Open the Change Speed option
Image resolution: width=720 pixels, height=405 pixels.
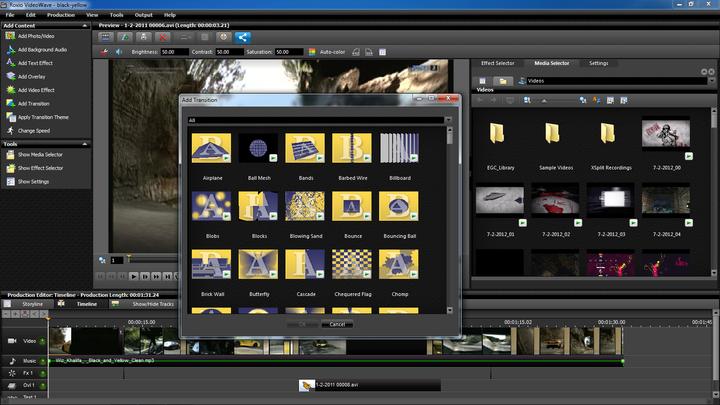click(x=28, y=131)
